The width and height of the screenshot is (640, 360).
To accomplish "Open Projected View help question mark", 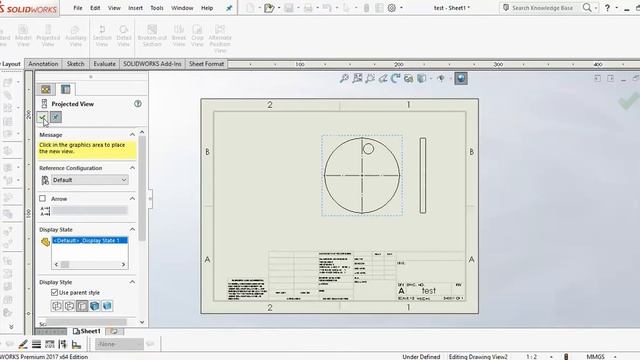I will 138,104.
